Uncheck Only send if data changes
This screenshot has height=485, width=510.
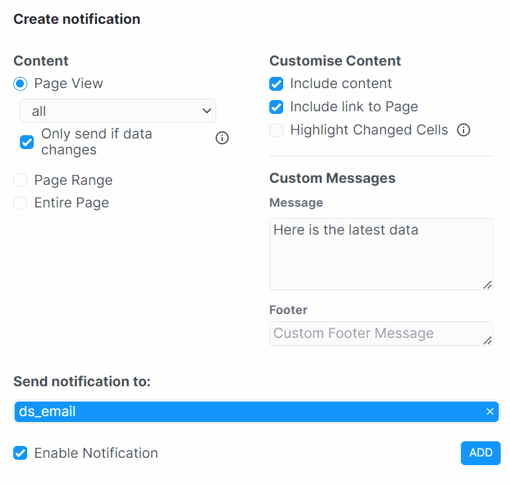pyautogui.click(x=27, y=142)
